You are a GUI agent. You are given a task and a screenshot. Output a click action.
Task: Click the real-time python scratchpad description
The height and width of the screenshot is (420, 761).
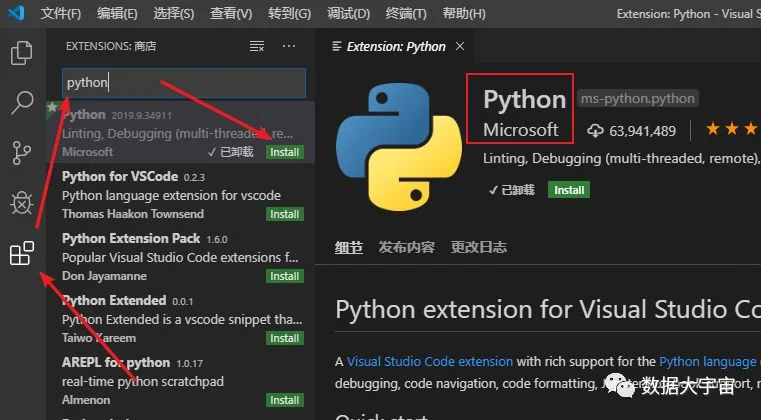coord(143,382)
